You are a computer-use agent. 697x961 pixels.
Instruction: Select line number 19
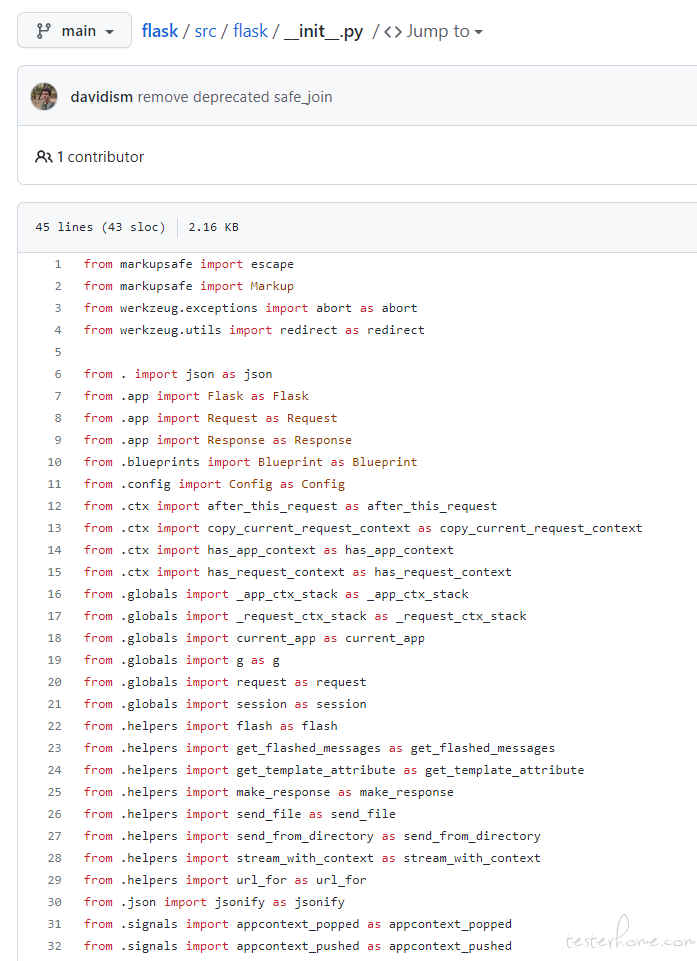[55, 660]
